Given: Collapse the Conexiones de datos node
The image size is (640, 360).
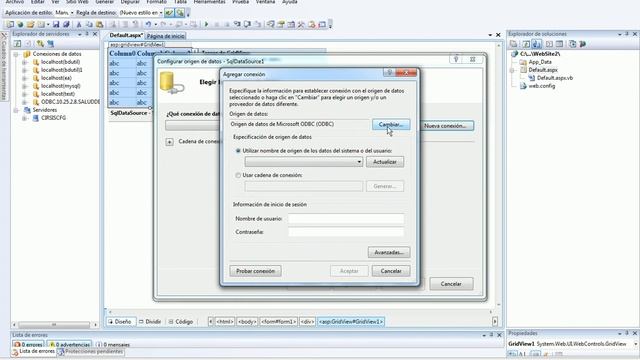Looking at the screenshot, I should point(16,54).
